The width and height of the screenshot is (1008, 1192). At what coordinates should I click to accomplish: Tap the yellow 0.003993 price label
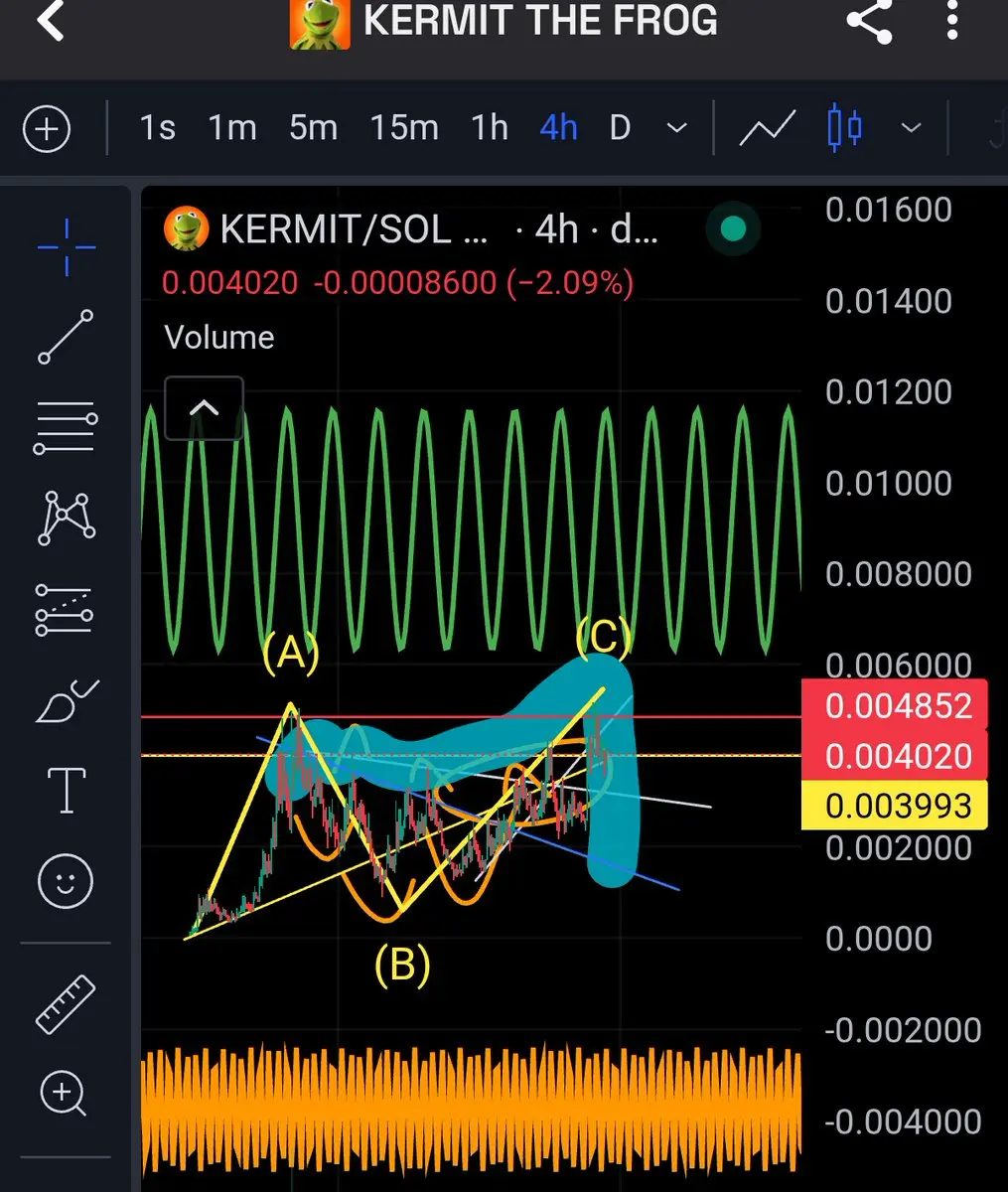click(x=895, y=806)
